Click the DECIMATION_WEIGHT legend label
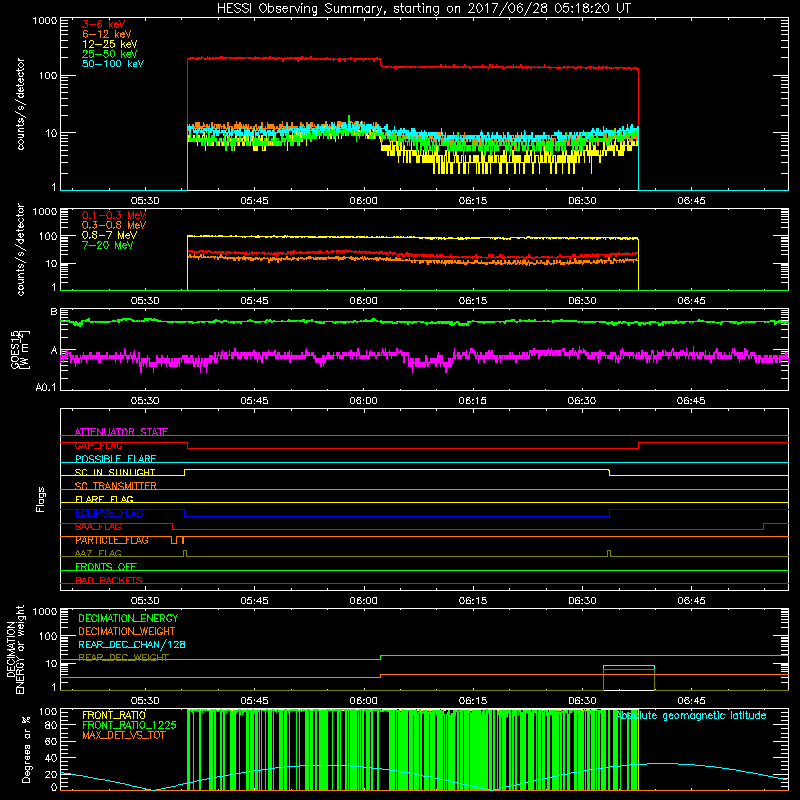 pyautogui.click(x=127, y=631)
